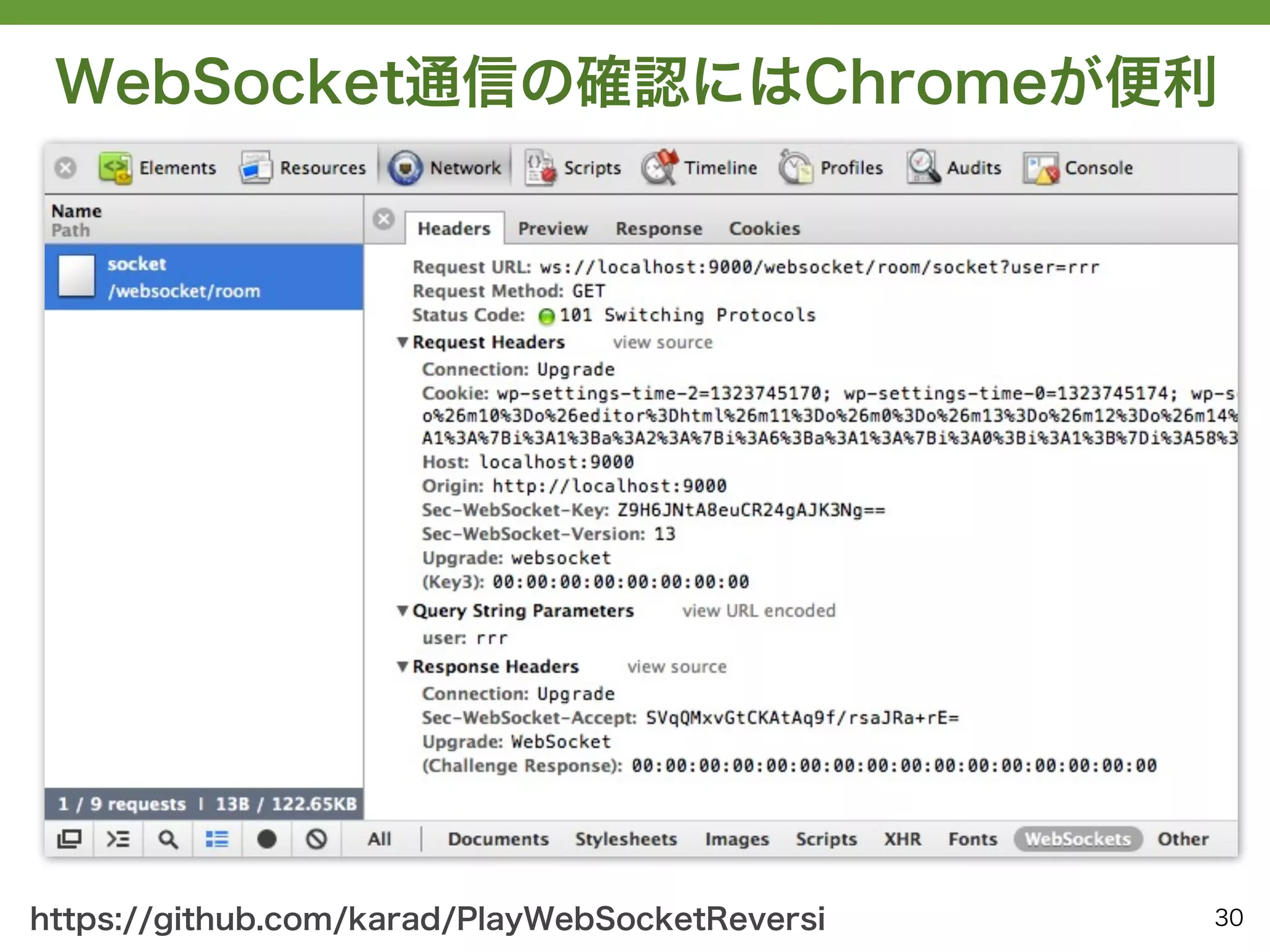Click view source next to Response Headers
The image size is (1270, 952).
[677, 667]
